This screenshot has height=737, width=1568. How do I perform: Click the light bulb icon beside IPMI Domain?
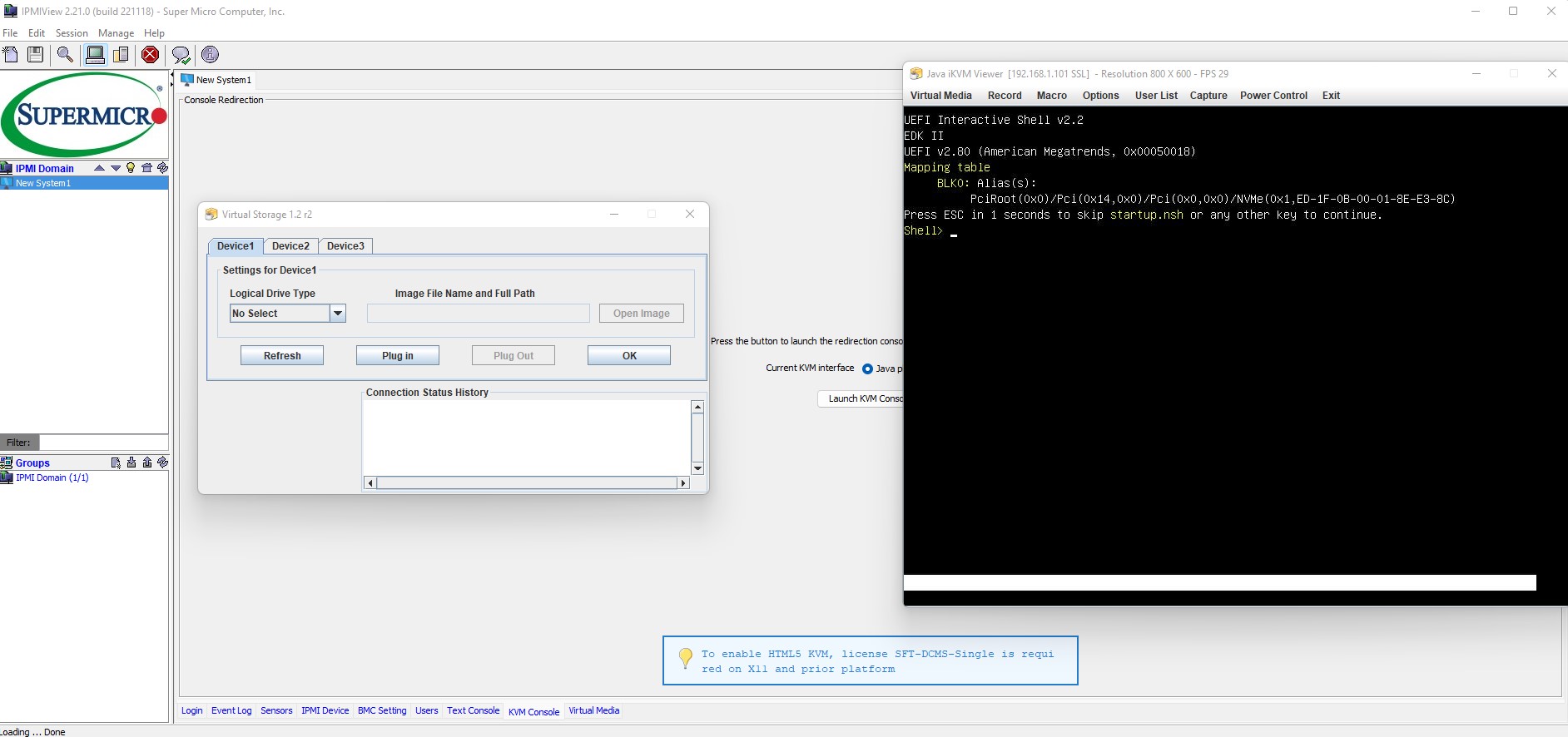(x=131, y=168)
